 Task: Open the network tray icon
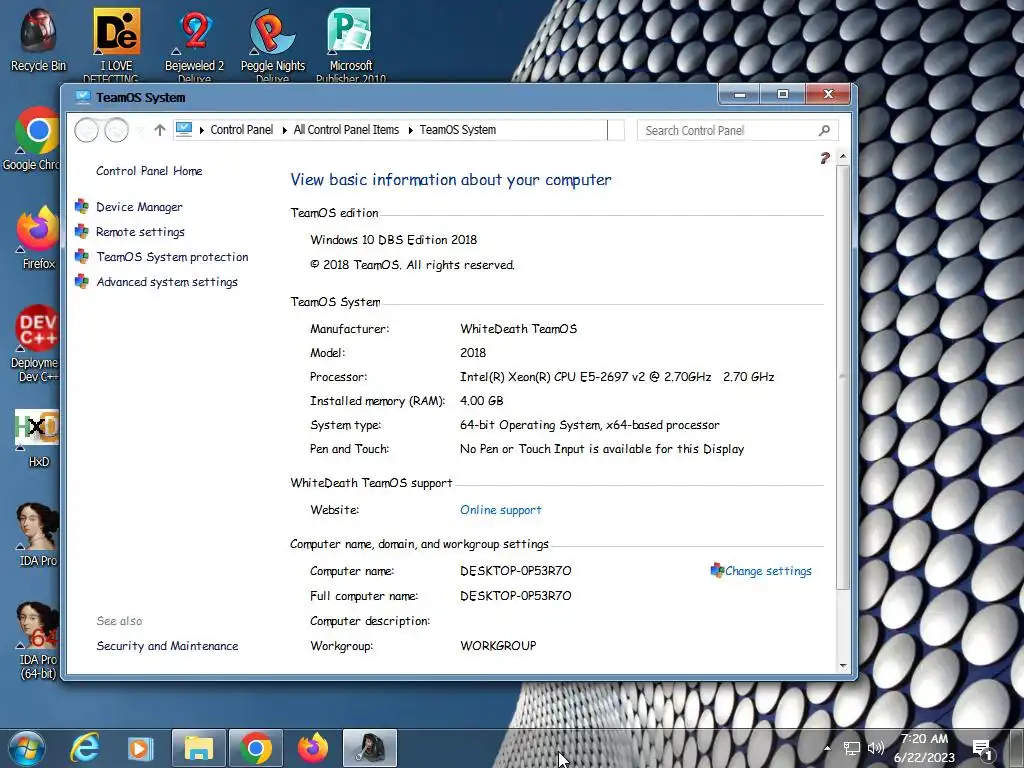click(x=852, y=748)
